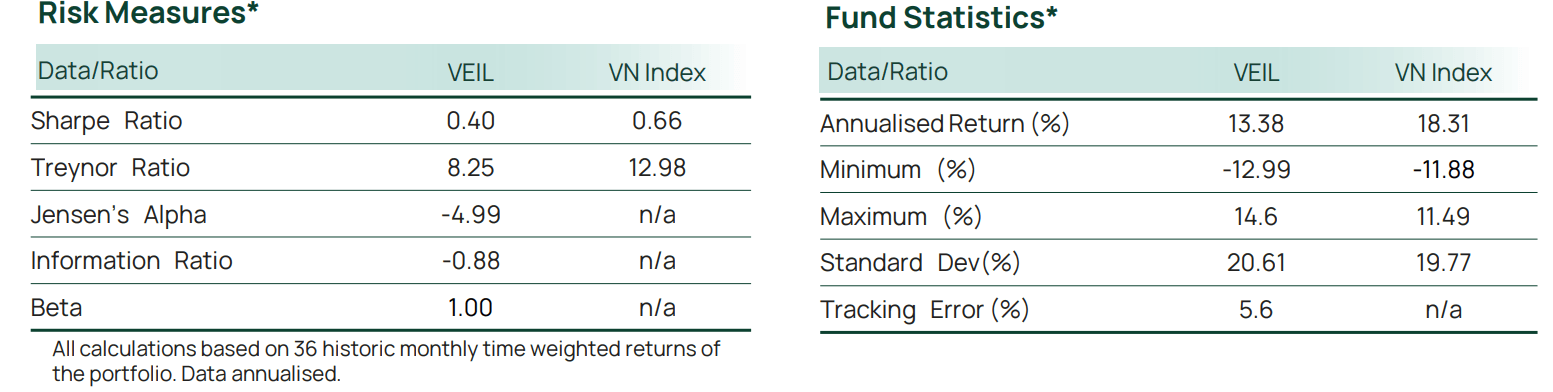The height and width of the screenshot is (392, 1553).
Task: Click the Annualised Return (%) label
Action: point(945,124)
